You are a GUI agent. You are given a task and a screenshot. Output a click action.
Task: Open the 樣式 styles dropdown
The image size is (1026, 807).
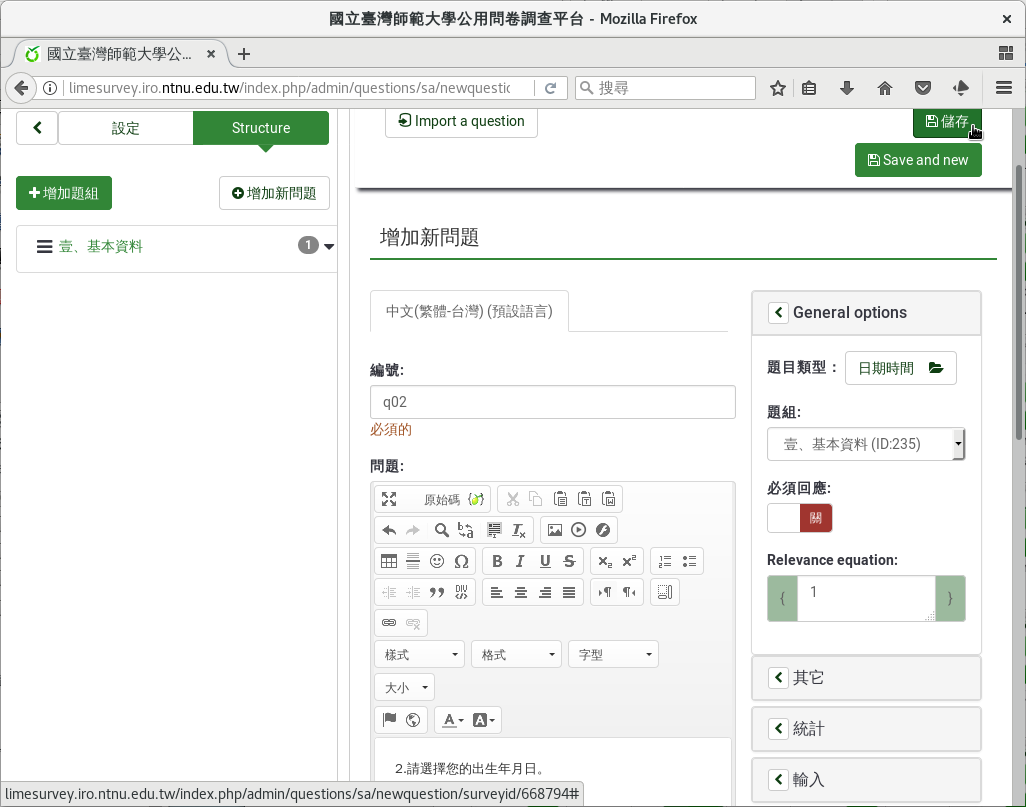420,655
